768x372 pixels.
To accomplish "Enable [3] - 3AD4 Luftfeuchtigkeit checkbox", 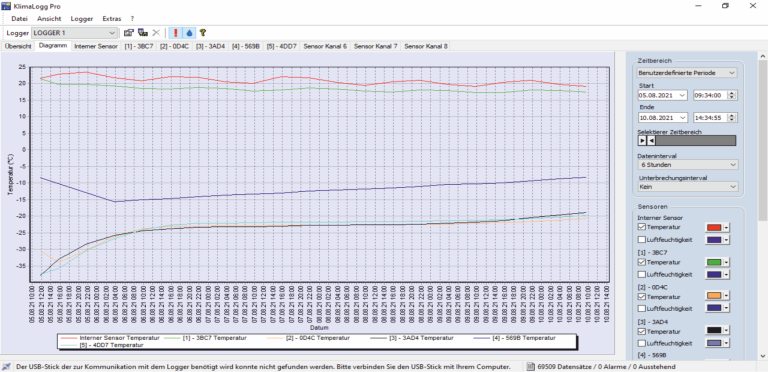I will 642,344.
